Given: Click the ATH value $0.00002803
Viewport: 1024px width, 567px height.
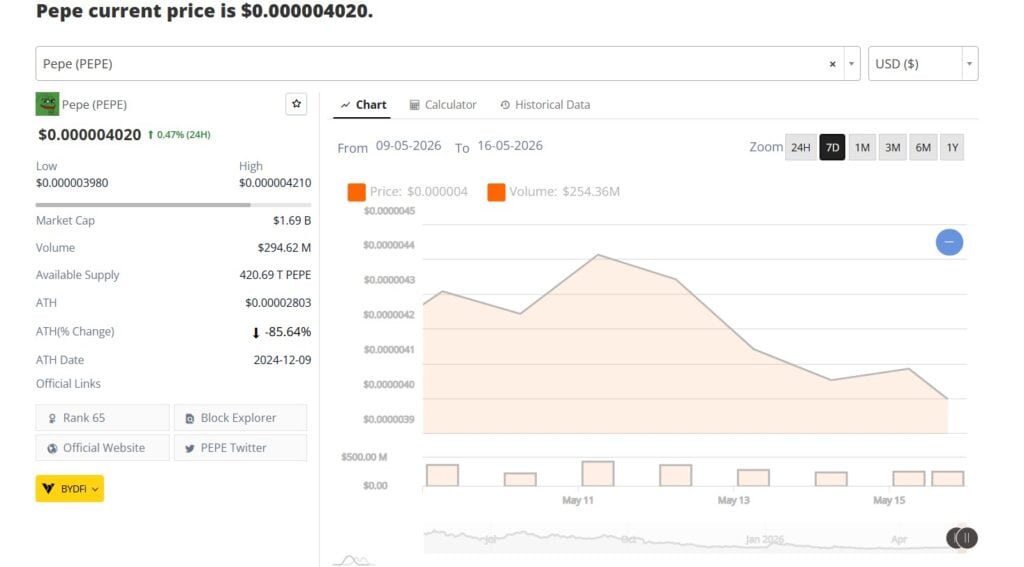Looking at the screenshot, I should (278, 303).
